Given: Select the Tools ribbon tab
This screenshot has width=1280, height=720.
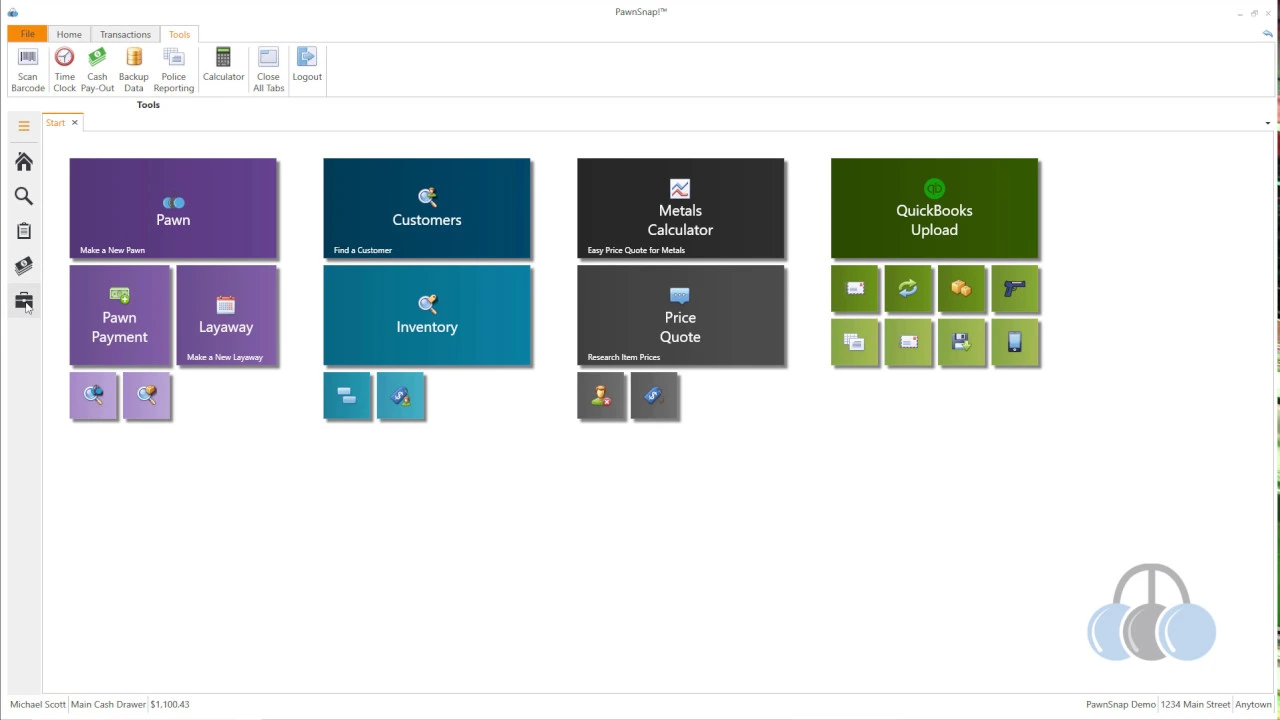Looking at the screenshot, I should (179, 34).
